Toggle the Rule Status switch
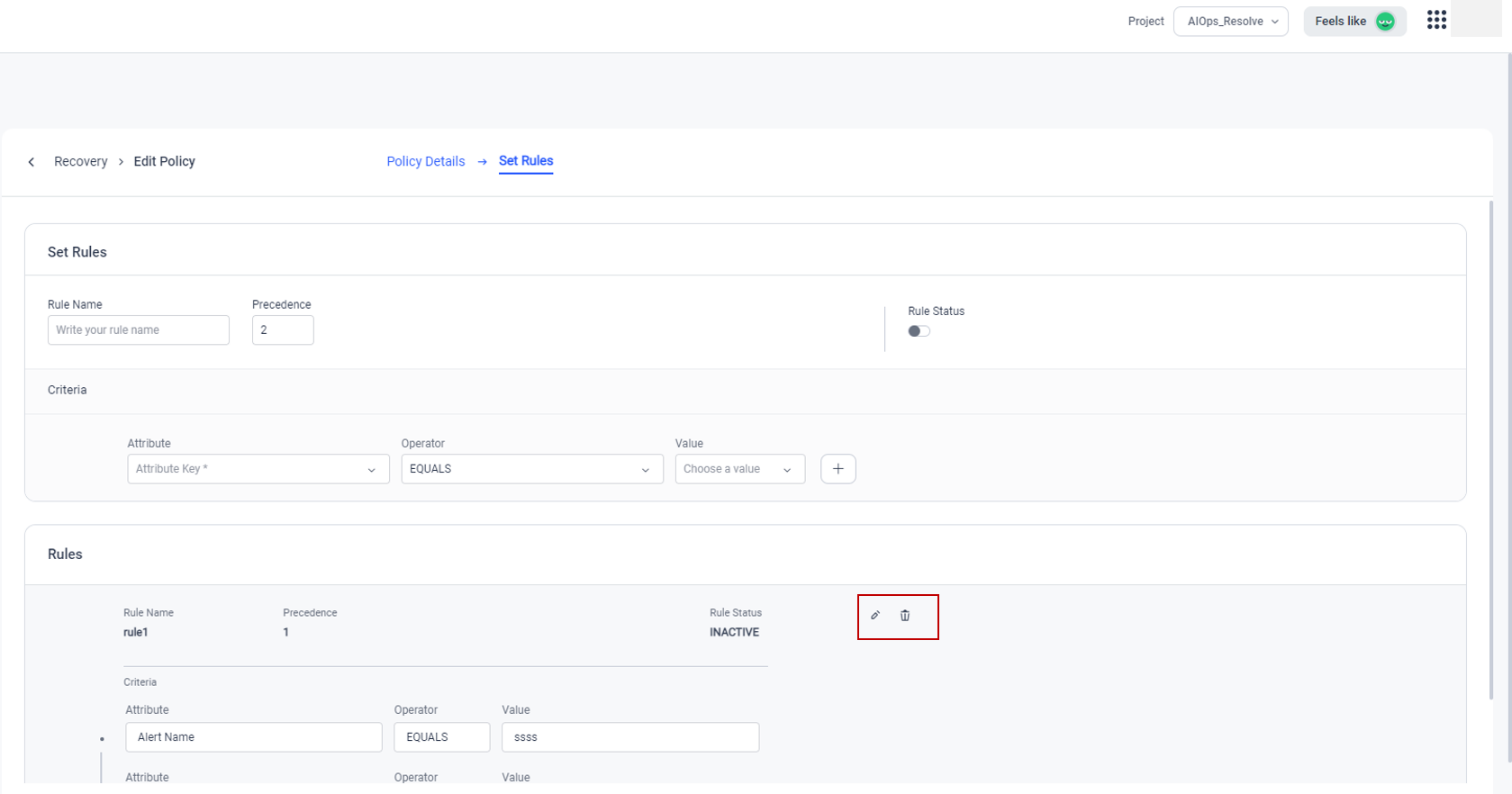The width and height of the screenshot is (1512, 794). 919,331
